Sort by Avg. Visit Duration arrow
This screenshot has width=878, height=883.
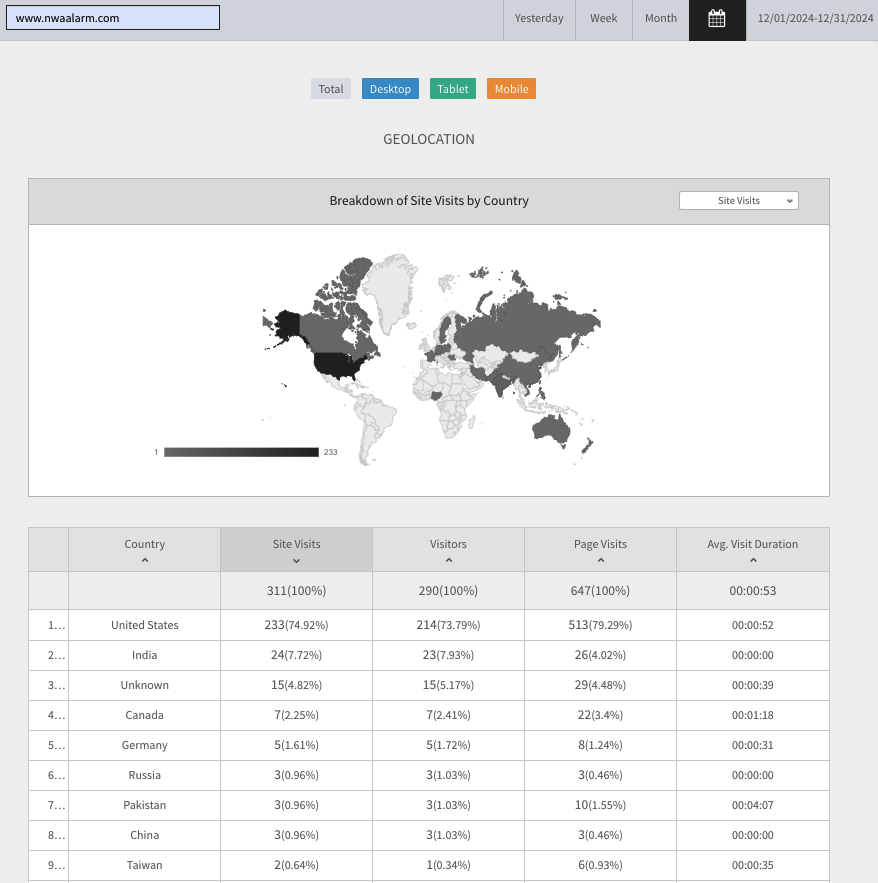tap(752, 561)
